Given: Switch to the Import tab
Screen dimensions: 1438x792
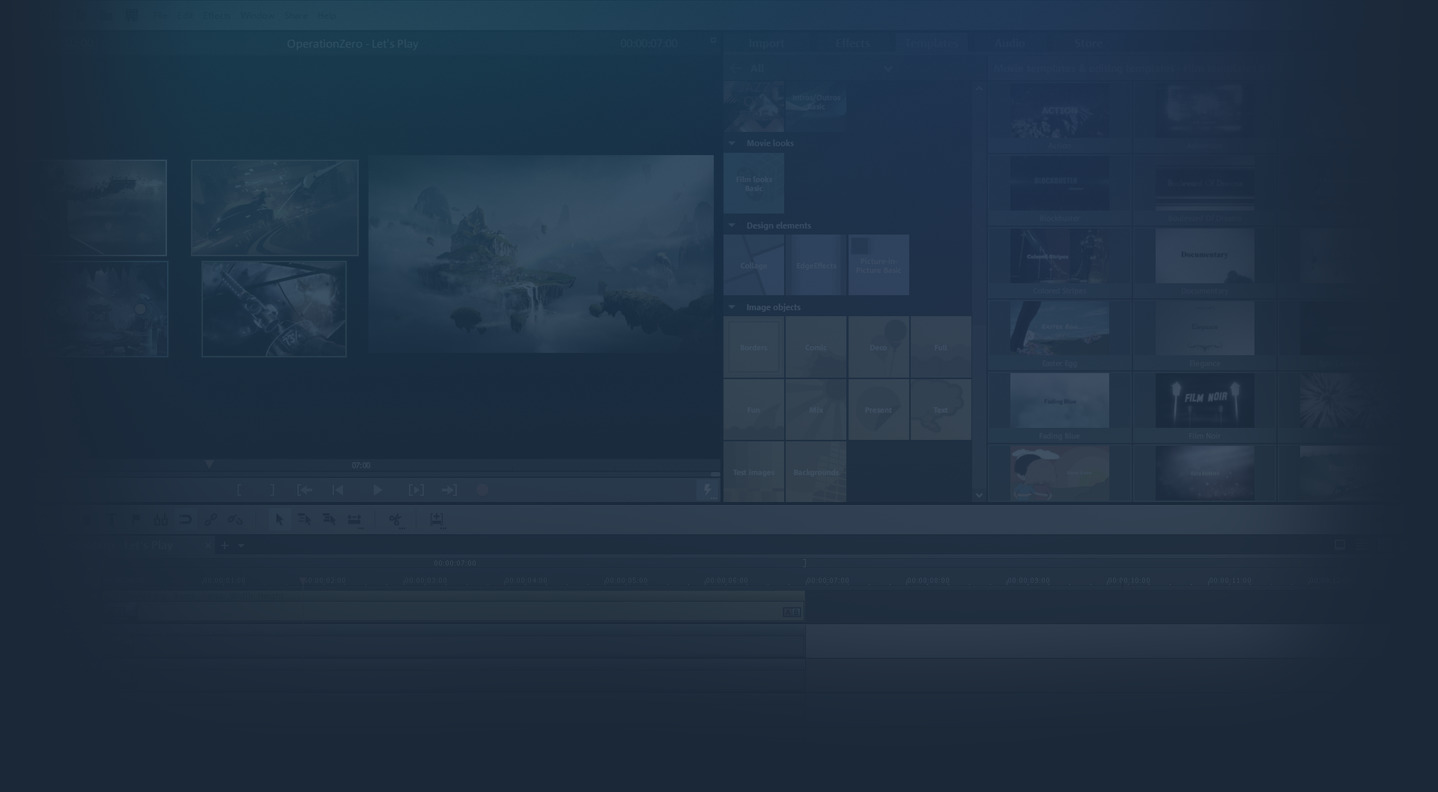Looking at the screenshot, I should pos(766,43).
